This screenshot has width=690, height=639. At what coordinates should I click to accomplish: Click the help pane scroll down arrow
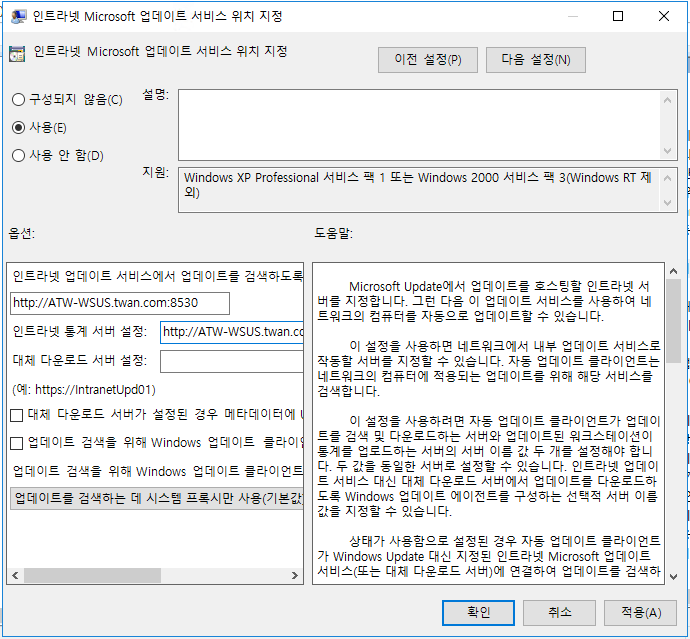pos(673,577)
